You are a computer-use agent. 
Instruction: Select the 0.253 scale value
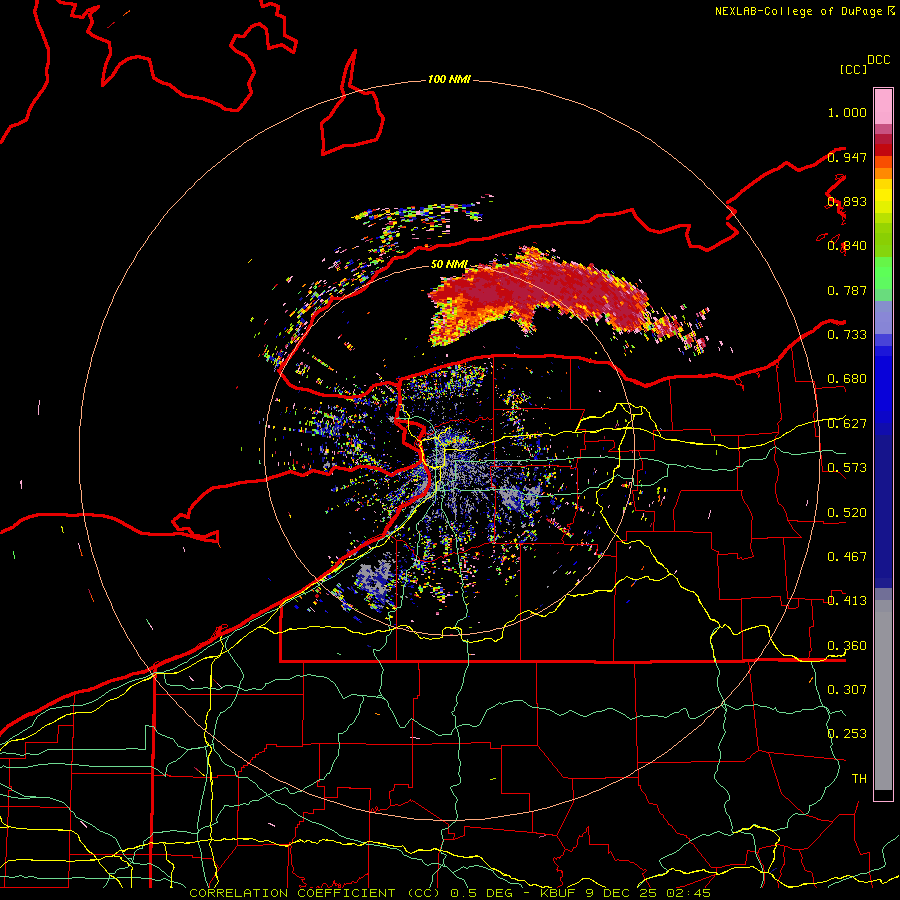[x=847, y=734]
